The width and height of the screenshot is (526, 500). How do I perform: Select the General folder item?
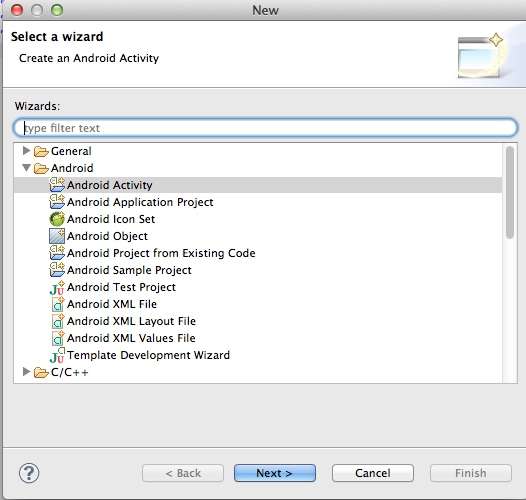click(71, 151)
